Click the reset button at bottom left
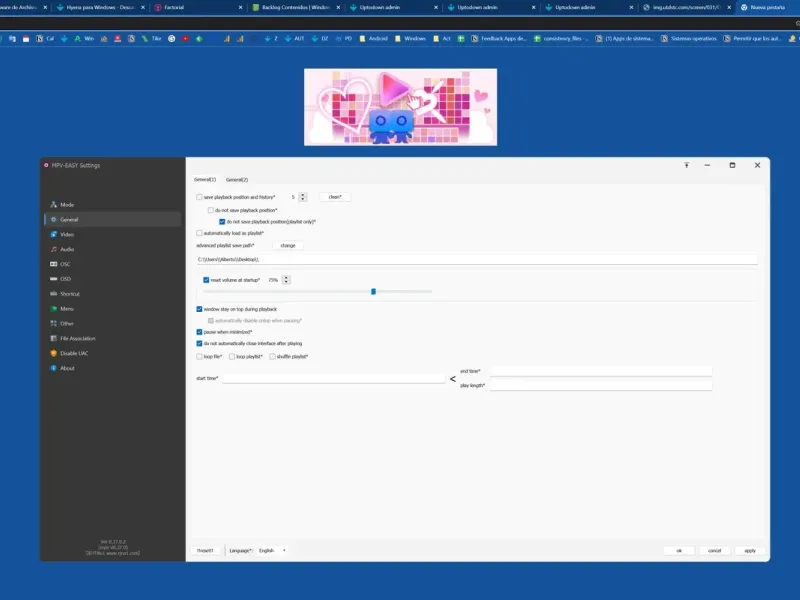The width and height of the screenshot is (800, 600). tap(205, 551)
